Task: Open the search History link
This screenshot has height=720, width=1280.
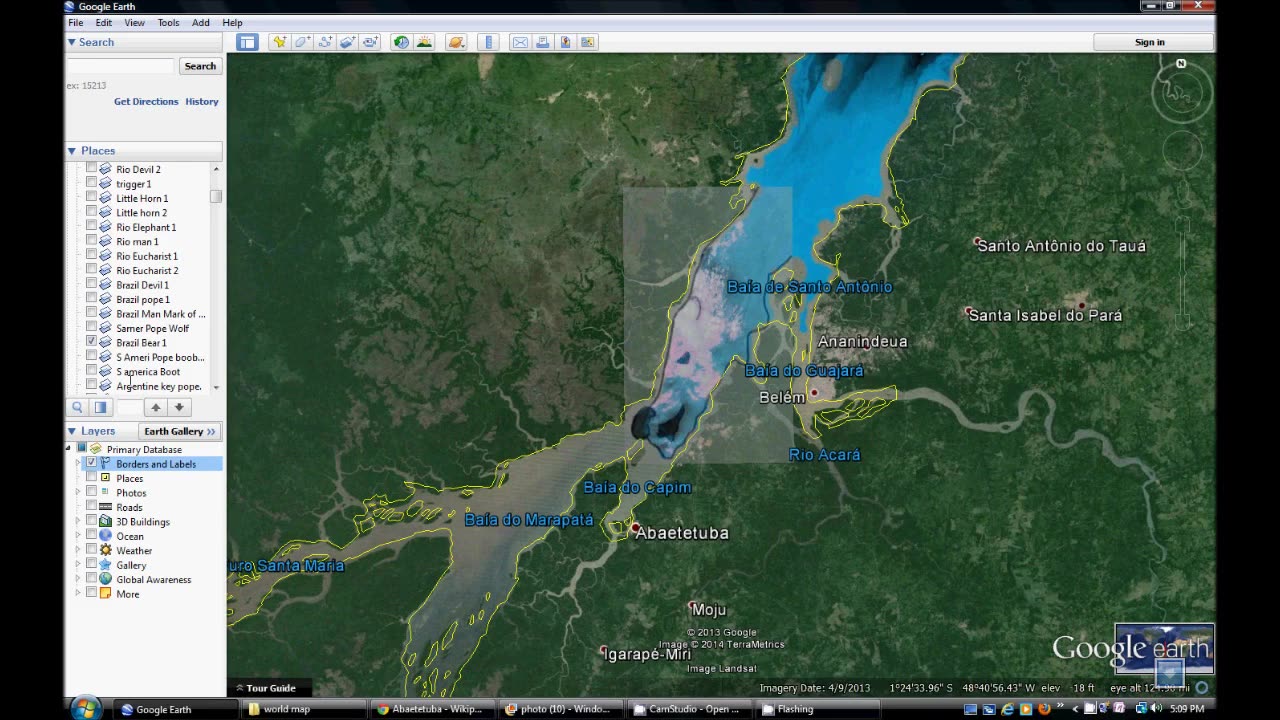Action: point(202,101)
